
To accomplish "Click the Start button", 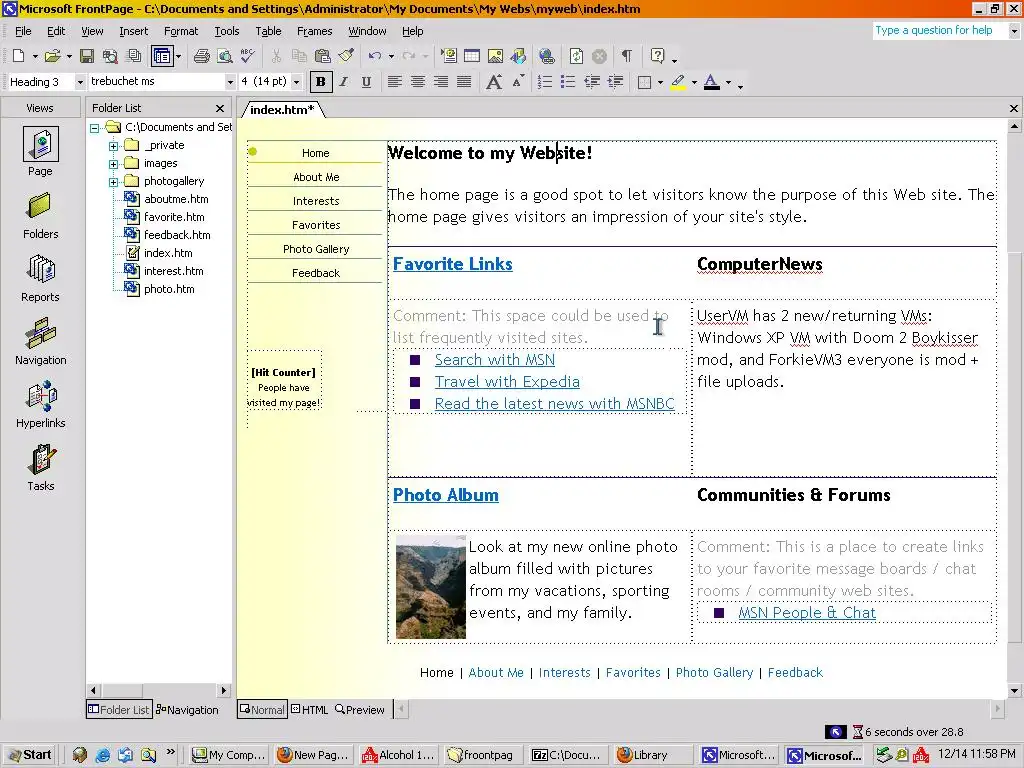I will 29,755.
